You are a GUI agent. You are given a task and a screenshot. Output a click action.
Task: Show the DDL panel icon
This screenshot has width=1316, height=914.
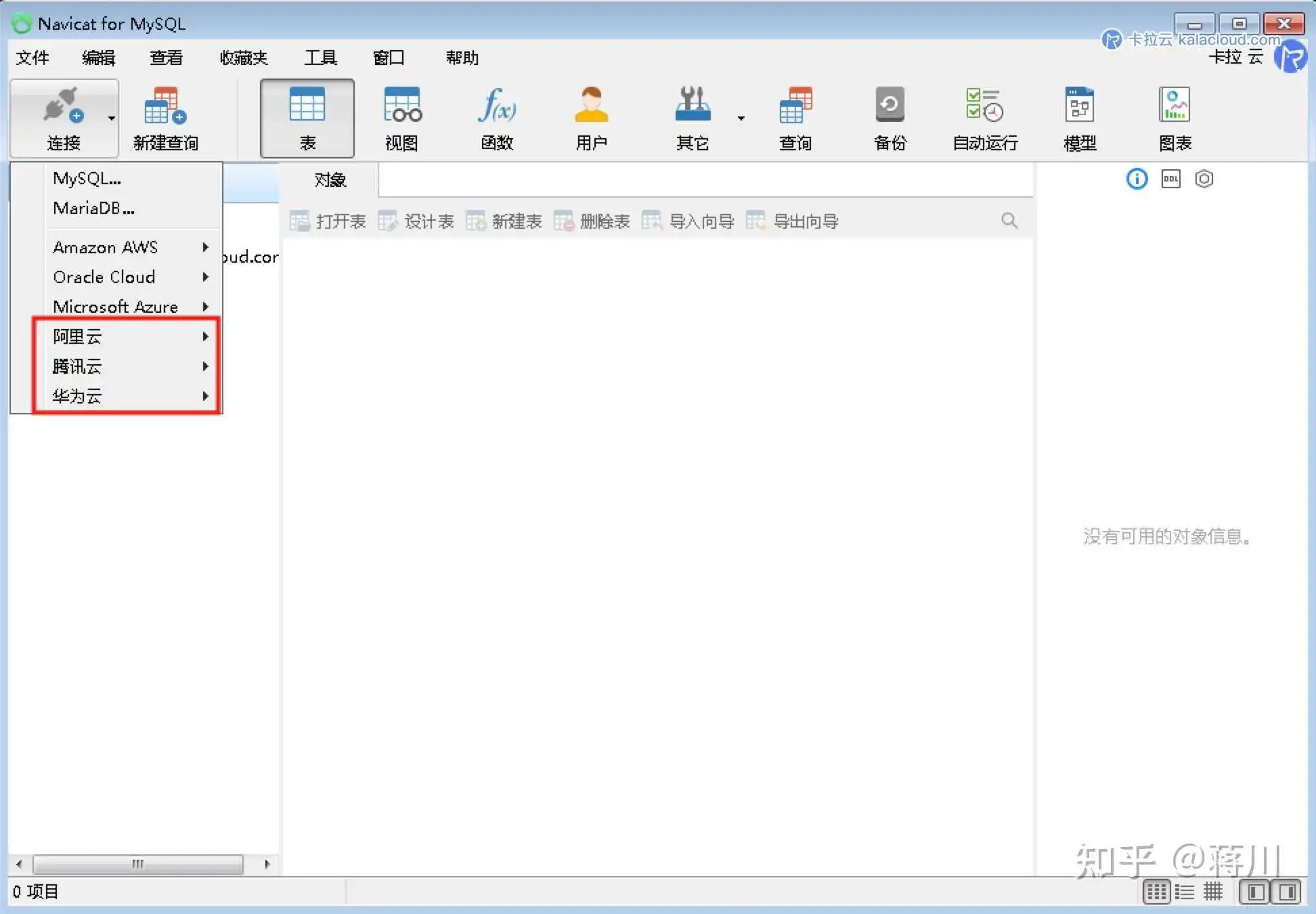(1170, 179)
